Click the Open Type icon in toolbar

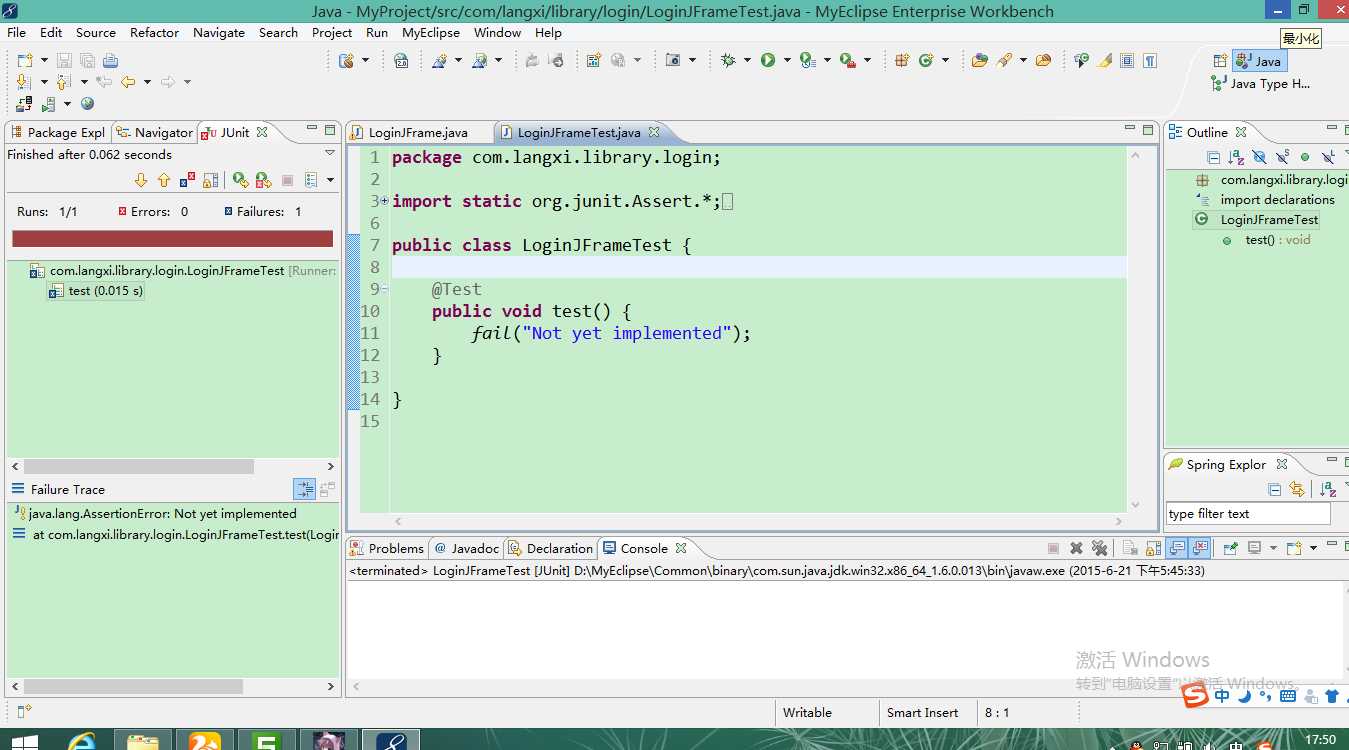tap(979, 60)
